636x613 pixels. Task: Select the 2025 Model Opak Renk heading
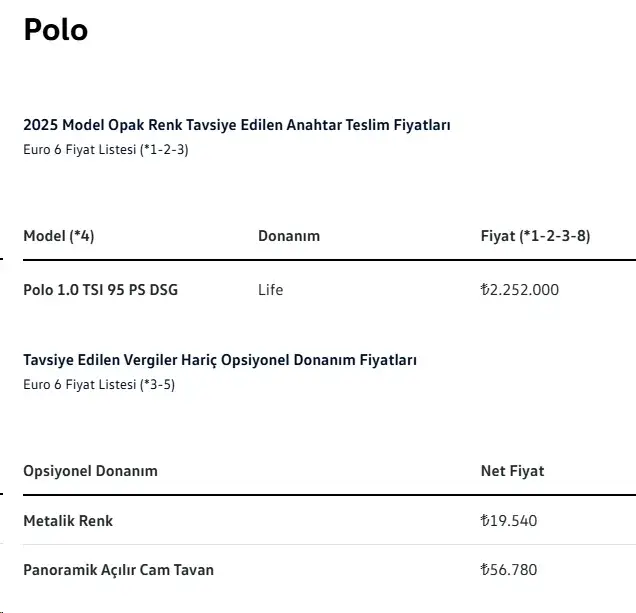tap(237, 125)
